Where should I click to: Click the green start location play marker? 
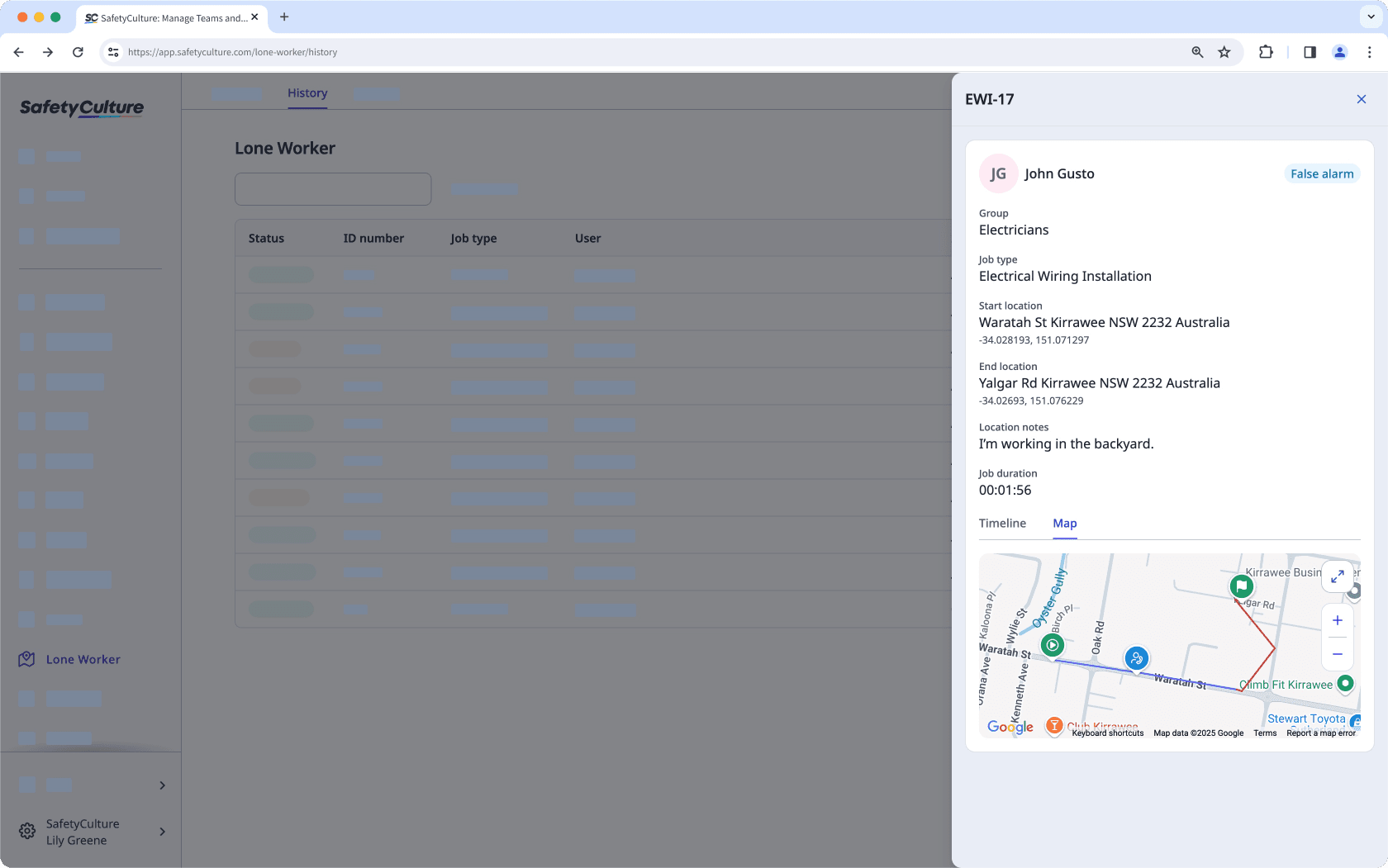pos(1052,645)
